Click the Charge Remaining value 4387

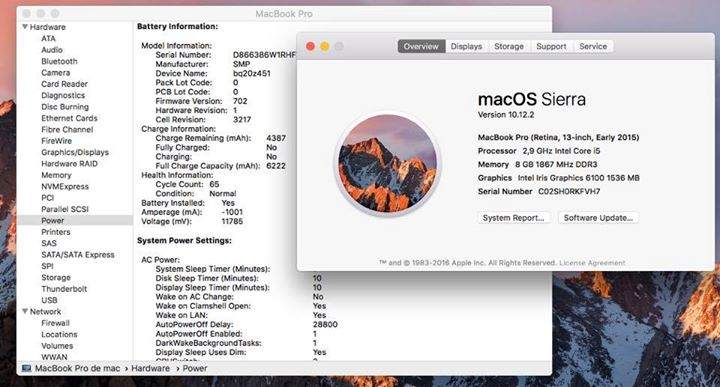tap(276, 138)
